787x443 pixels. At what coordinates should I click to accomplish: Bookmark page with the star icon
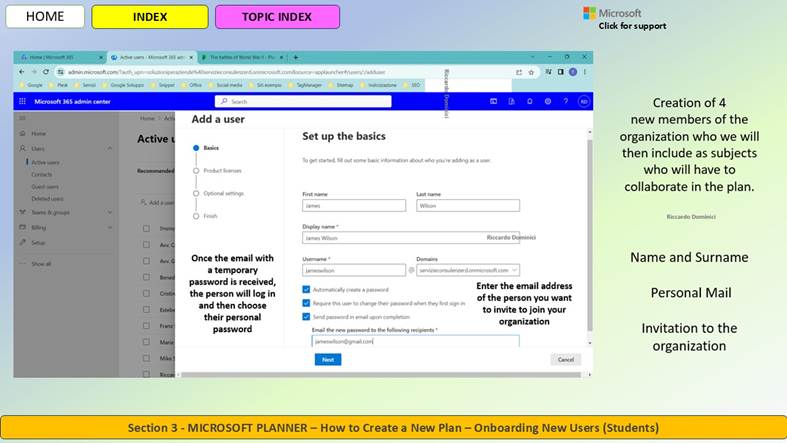click(x=531, y=72)
